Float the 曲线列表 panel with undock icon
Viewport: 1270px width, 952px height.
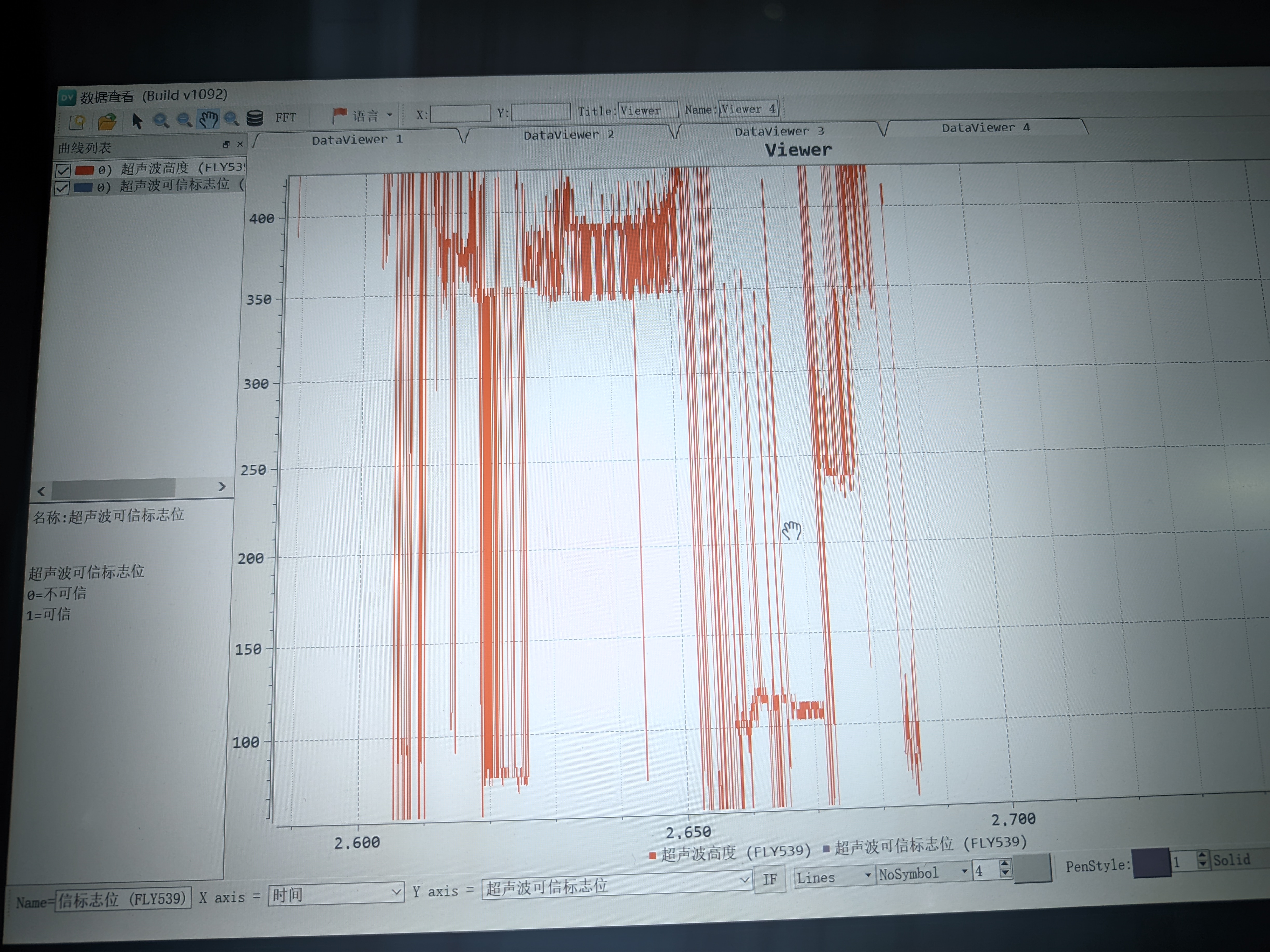click(x=226, y=145)
